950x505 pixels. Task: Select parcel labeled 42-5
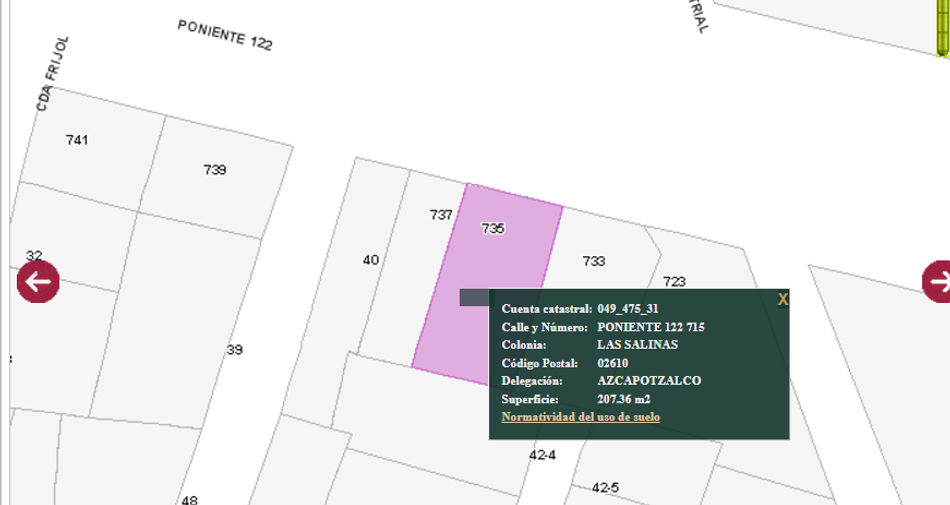point(605,487)
